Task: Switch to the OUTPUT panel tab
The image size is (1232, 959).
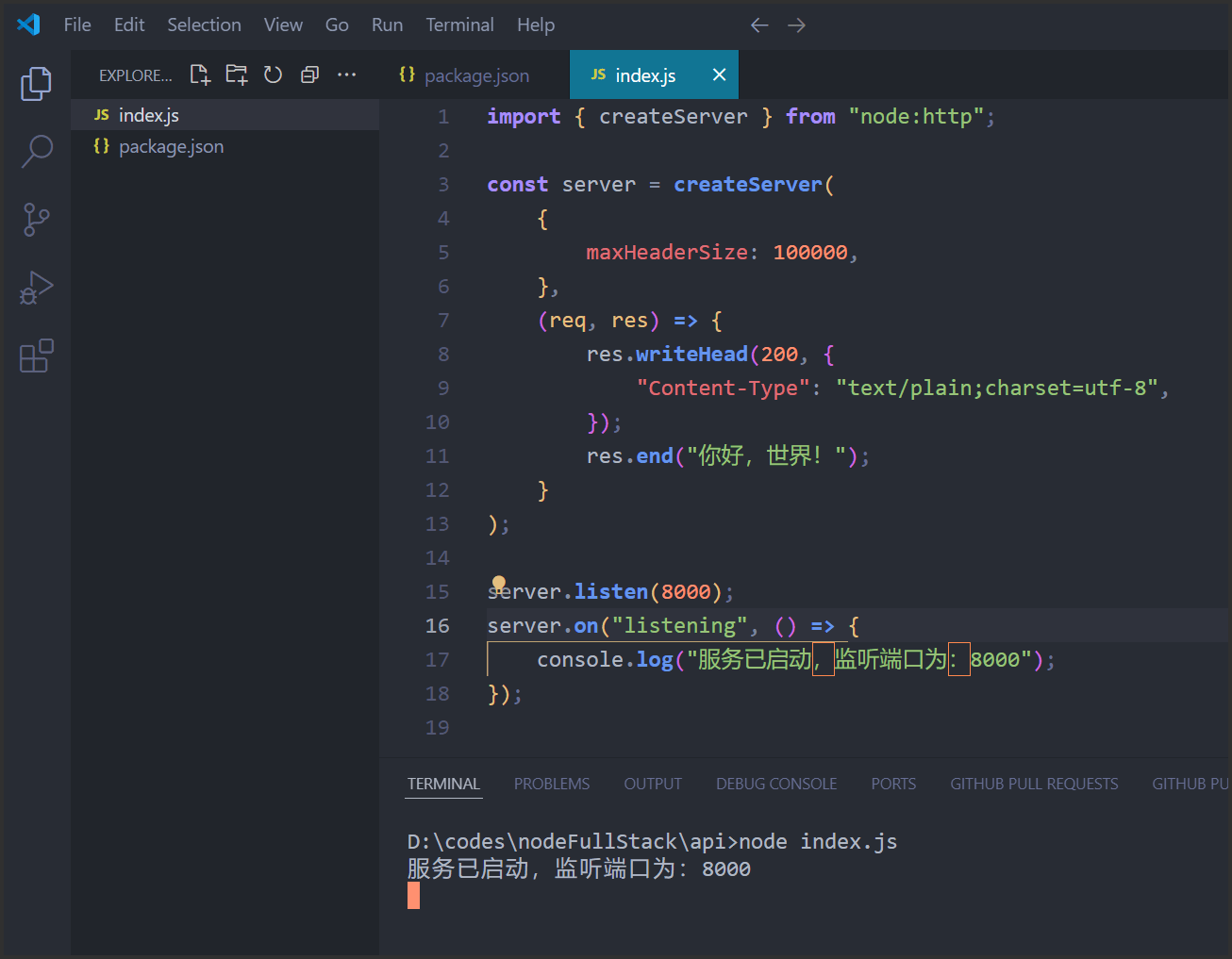Action: coord(653,784)
